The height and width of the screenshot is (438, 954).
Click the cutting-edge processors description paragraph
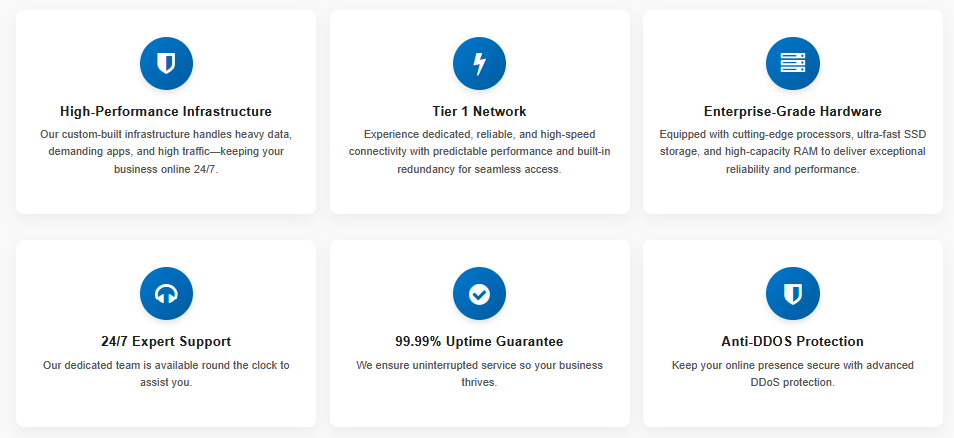pyautogui.click(x=792, y=151)
